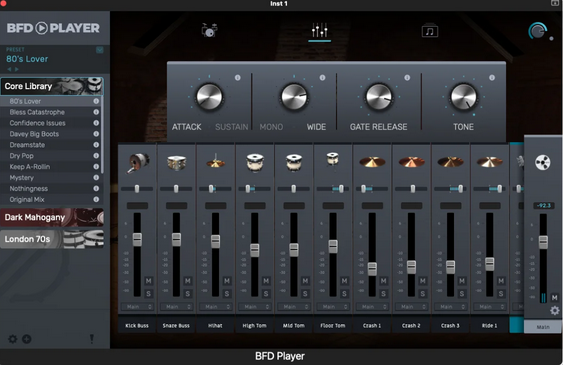Mute the High Tom channel
This screenshot has width=563, height=365.
click(x=266, y=281)
